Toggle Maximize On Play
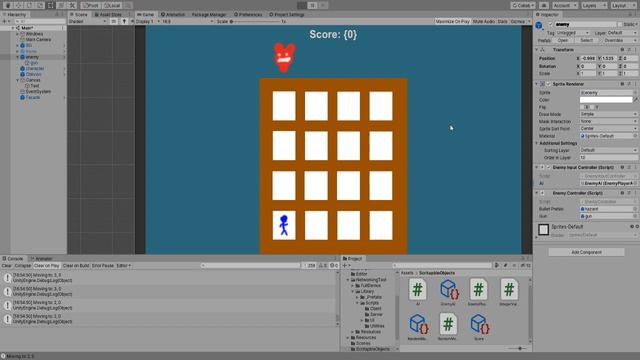The height and width of the screenshot is (360, 640). [452, 21]
